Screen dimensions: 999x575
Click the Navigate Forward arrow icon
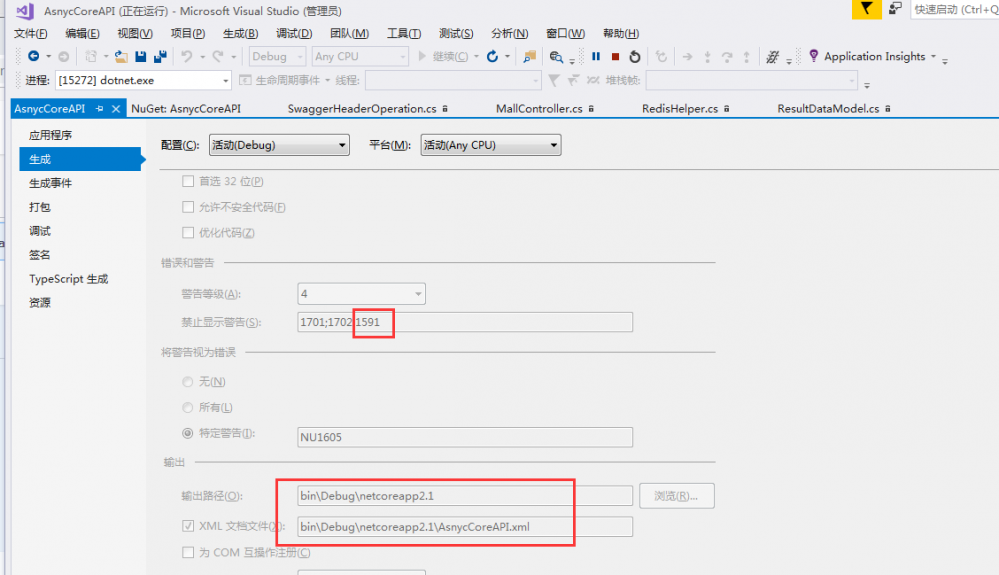click(64, 57)
